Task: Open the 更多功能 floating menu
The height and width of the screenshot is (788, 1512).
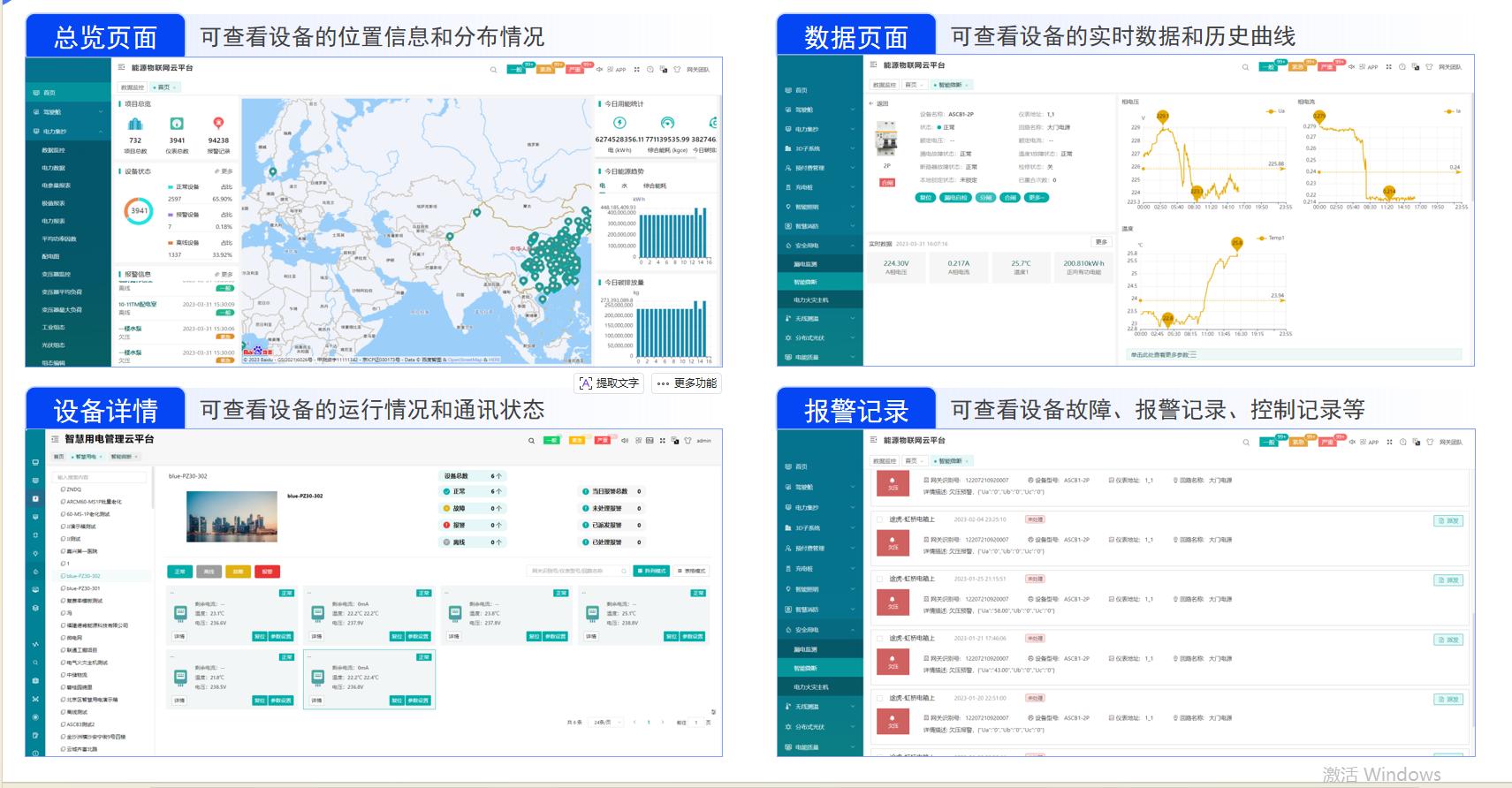Action: [x=686, y=383]
